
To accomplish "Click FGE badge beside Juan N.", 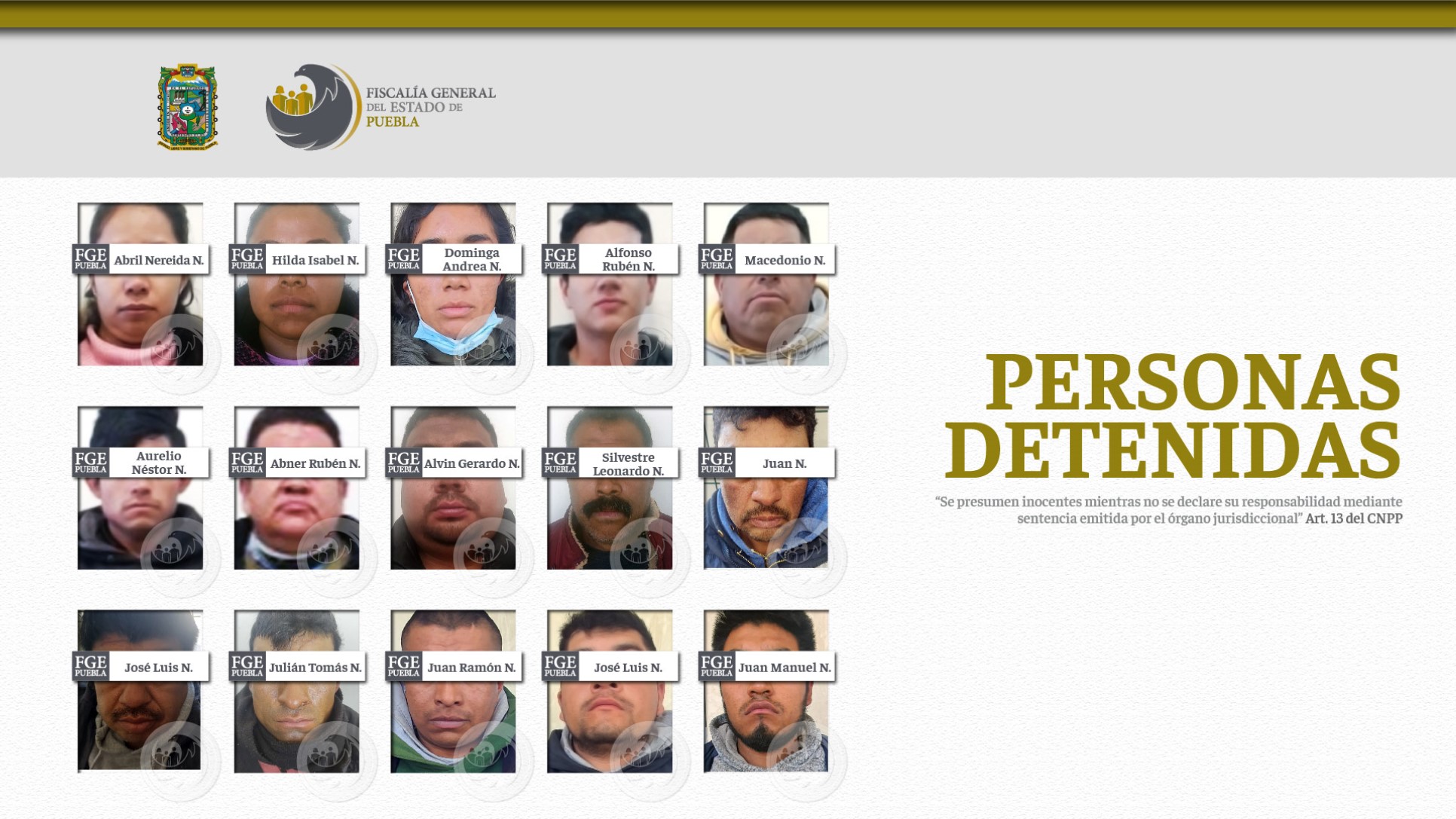I will point(717,463).
